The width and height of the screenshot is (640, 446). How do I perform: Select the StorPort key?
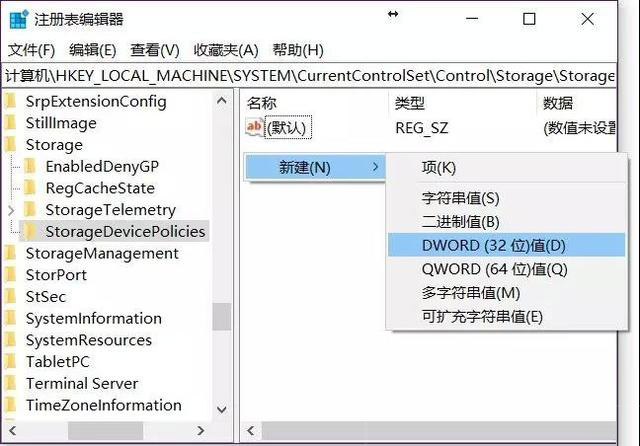56,275
